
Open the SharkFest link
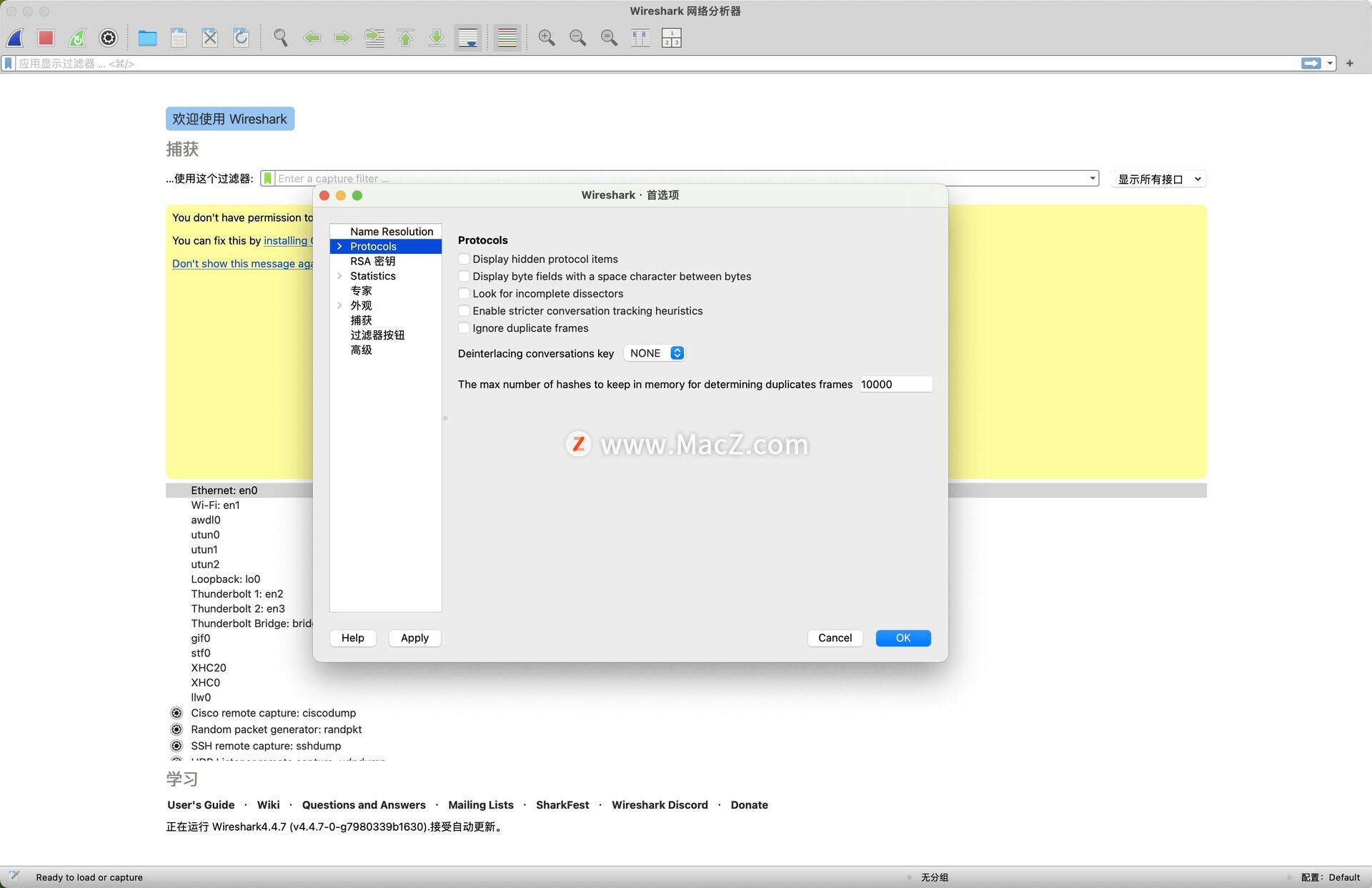pos(562,805)
